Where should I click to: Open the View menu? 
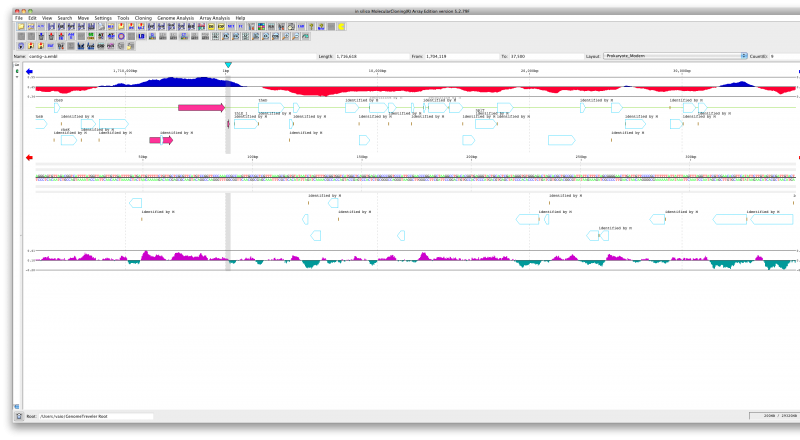point(47,18)
